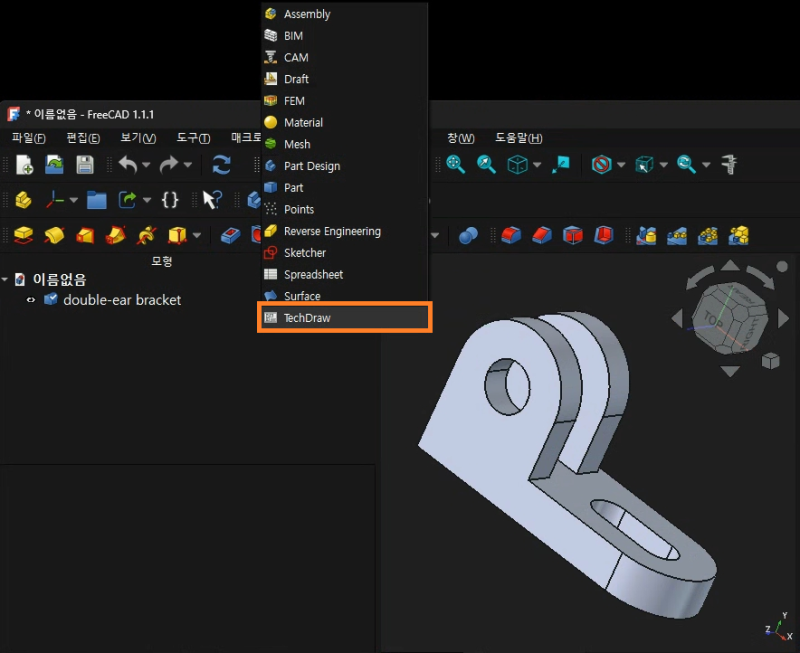The width and height of the screenshot is (800, 653).
Task: Click the Thickness tool icon
Action: click(x=604, y=235)
